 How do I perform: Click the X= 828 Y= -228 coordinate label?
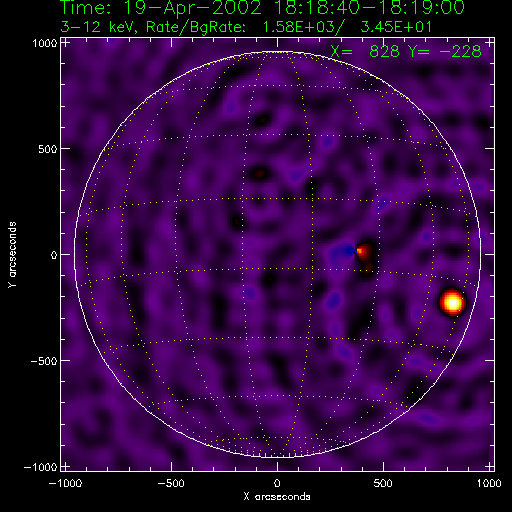[x=406, y=51]
